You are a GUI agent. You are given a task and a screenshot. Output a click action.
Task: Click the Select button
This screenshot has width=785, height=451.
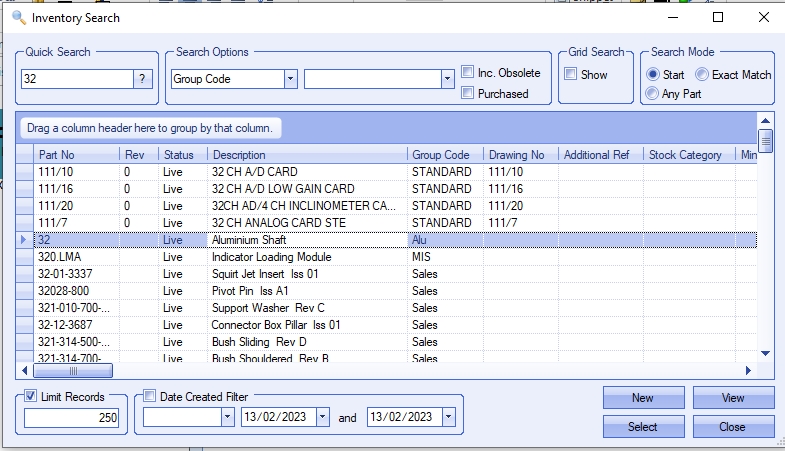tap(642, 426)
